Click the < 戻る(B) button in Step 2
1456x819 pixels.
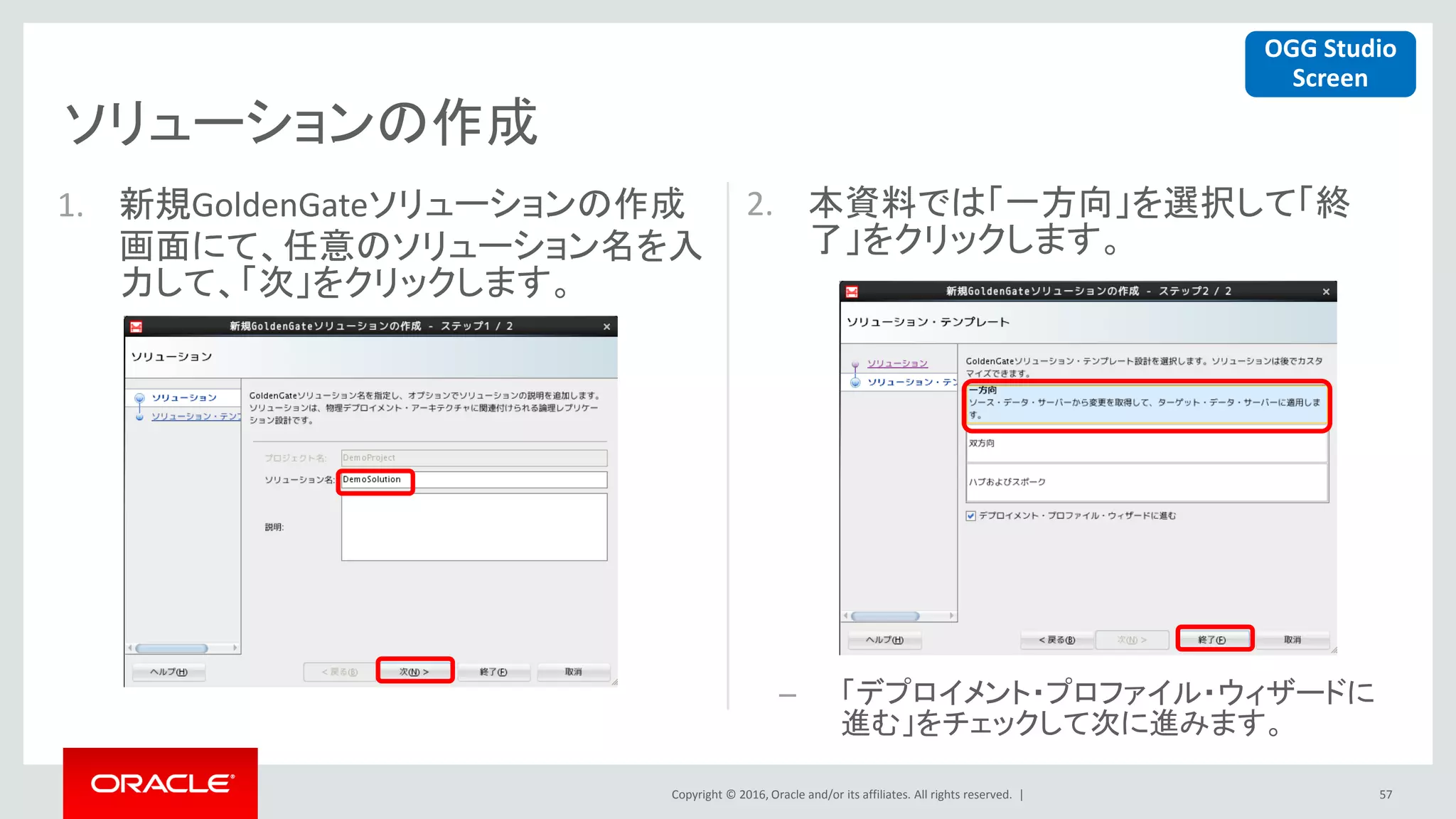[x=1056, y=640]
